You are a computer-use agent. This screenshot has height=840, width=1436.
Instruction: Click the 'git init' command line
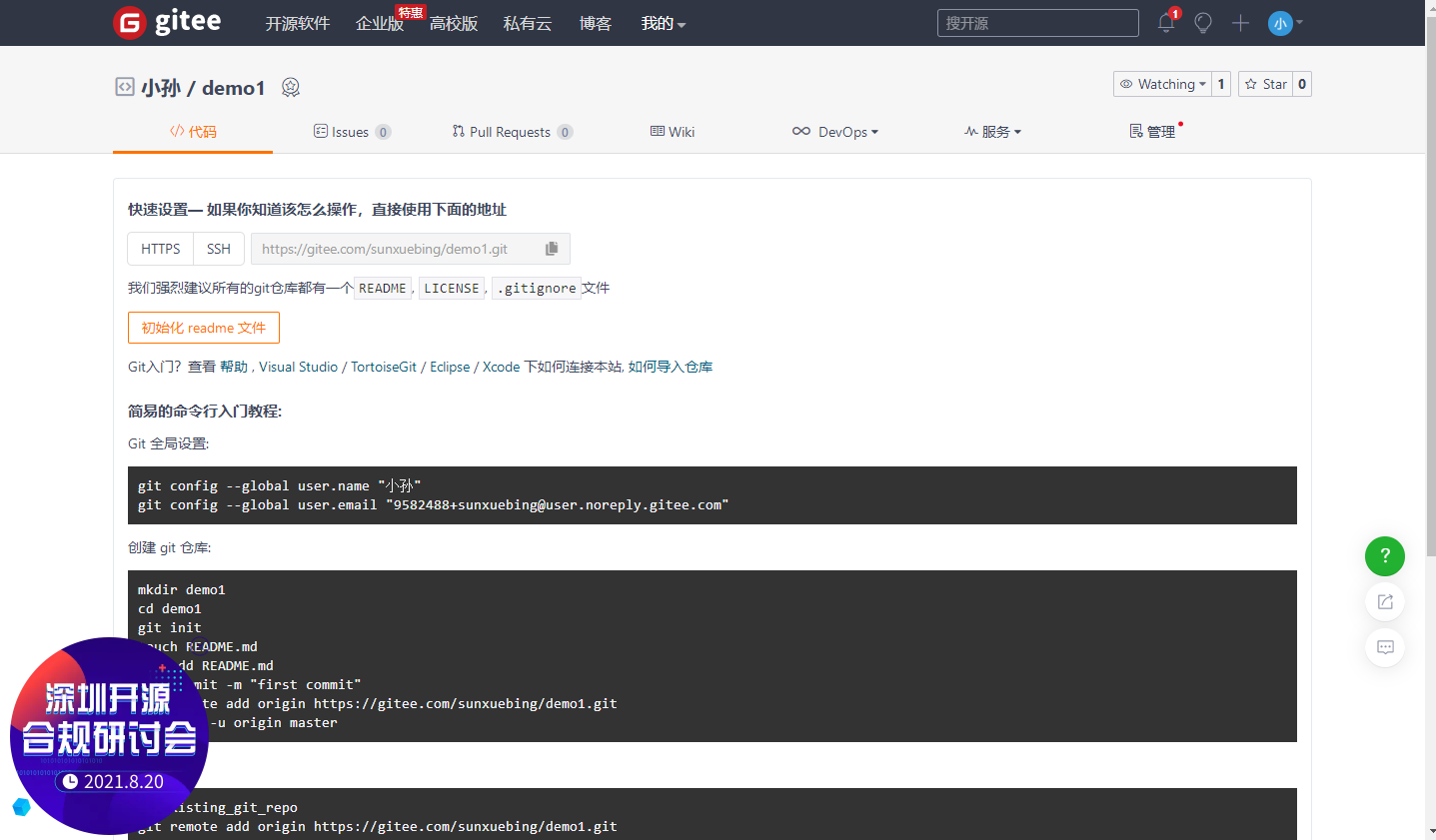pos(170,628)
